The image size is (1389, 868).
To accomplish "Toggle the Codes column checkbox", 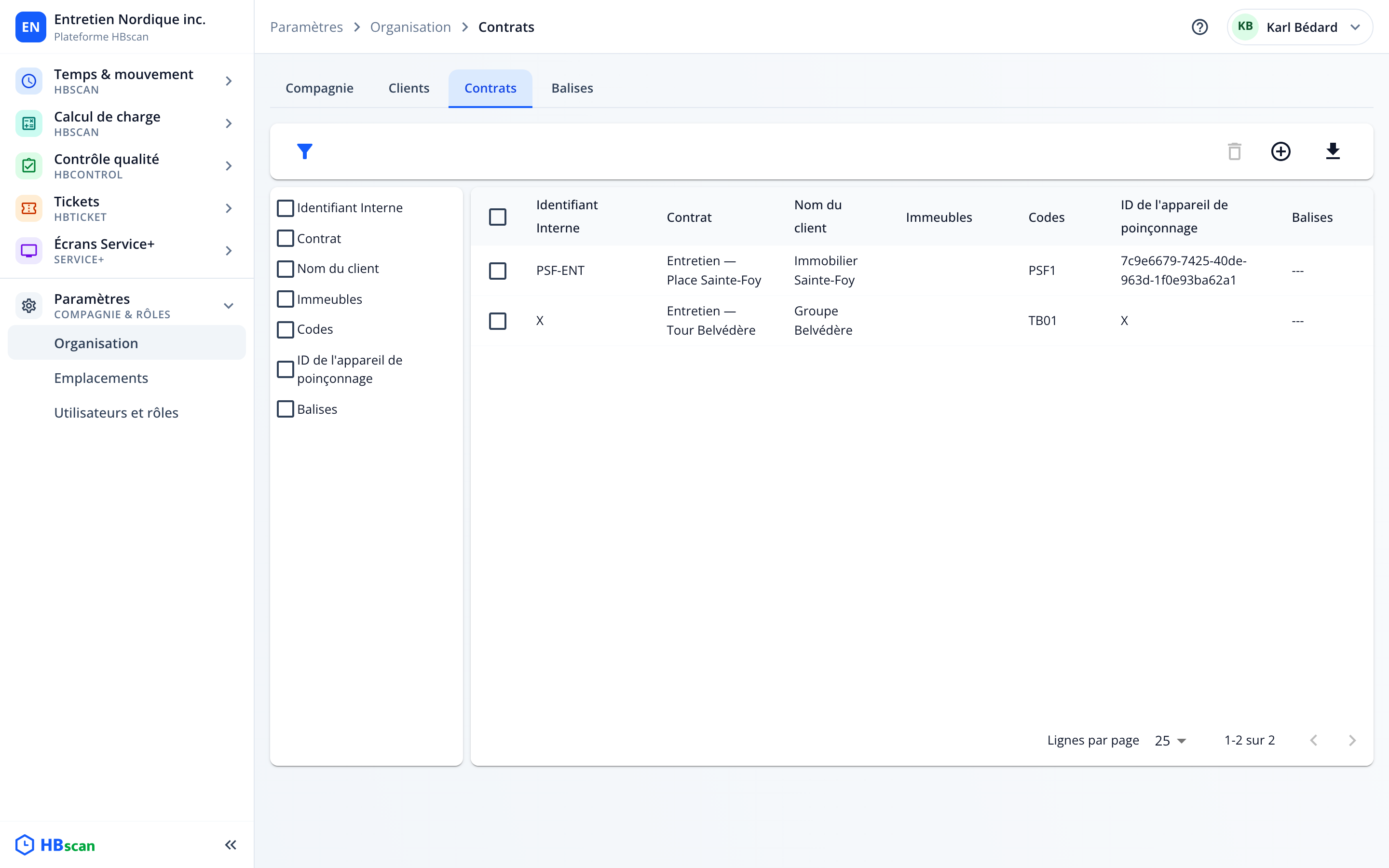I will pyautogui.click(x=285, y=329).
